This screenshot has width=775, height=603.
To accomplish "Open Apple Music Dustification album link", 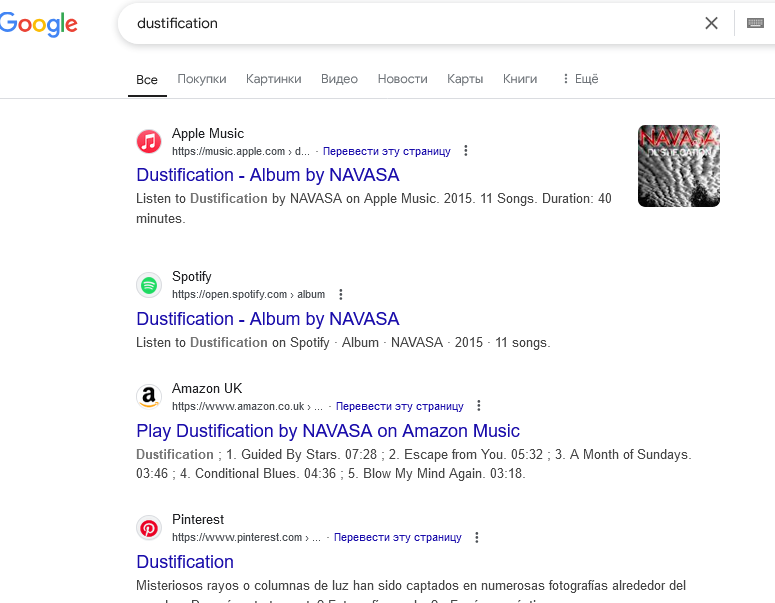I will click(267, 175).
